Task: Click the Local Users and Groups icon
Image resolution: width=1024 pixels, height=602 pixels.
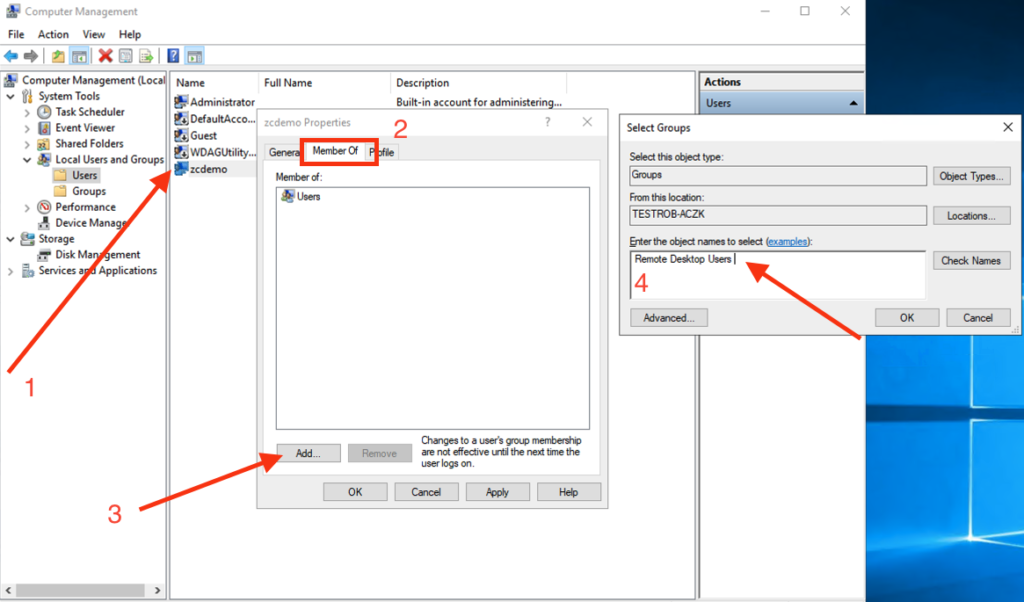Action: pyautogui.click(x=44, y=159)
